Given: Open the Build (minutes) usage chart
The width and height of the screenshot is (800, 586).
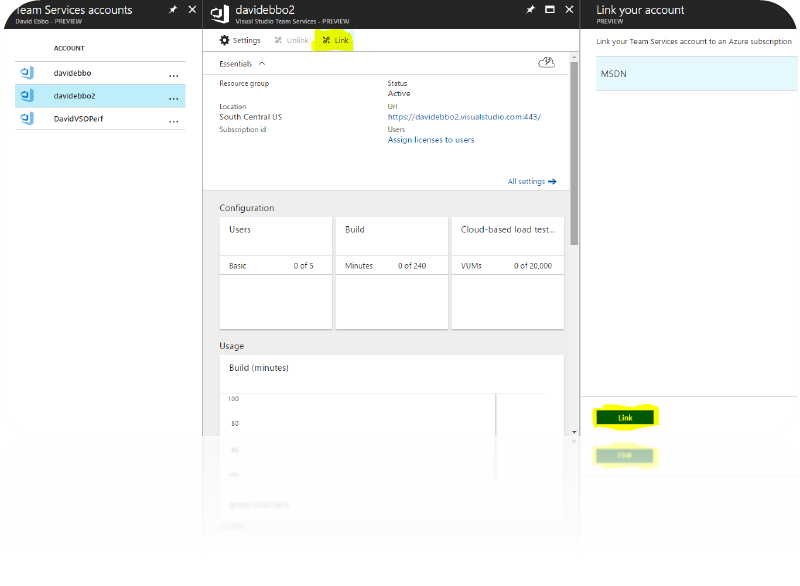Looking at the screenshot, I should pyautogui.click(x=392, y=395).
